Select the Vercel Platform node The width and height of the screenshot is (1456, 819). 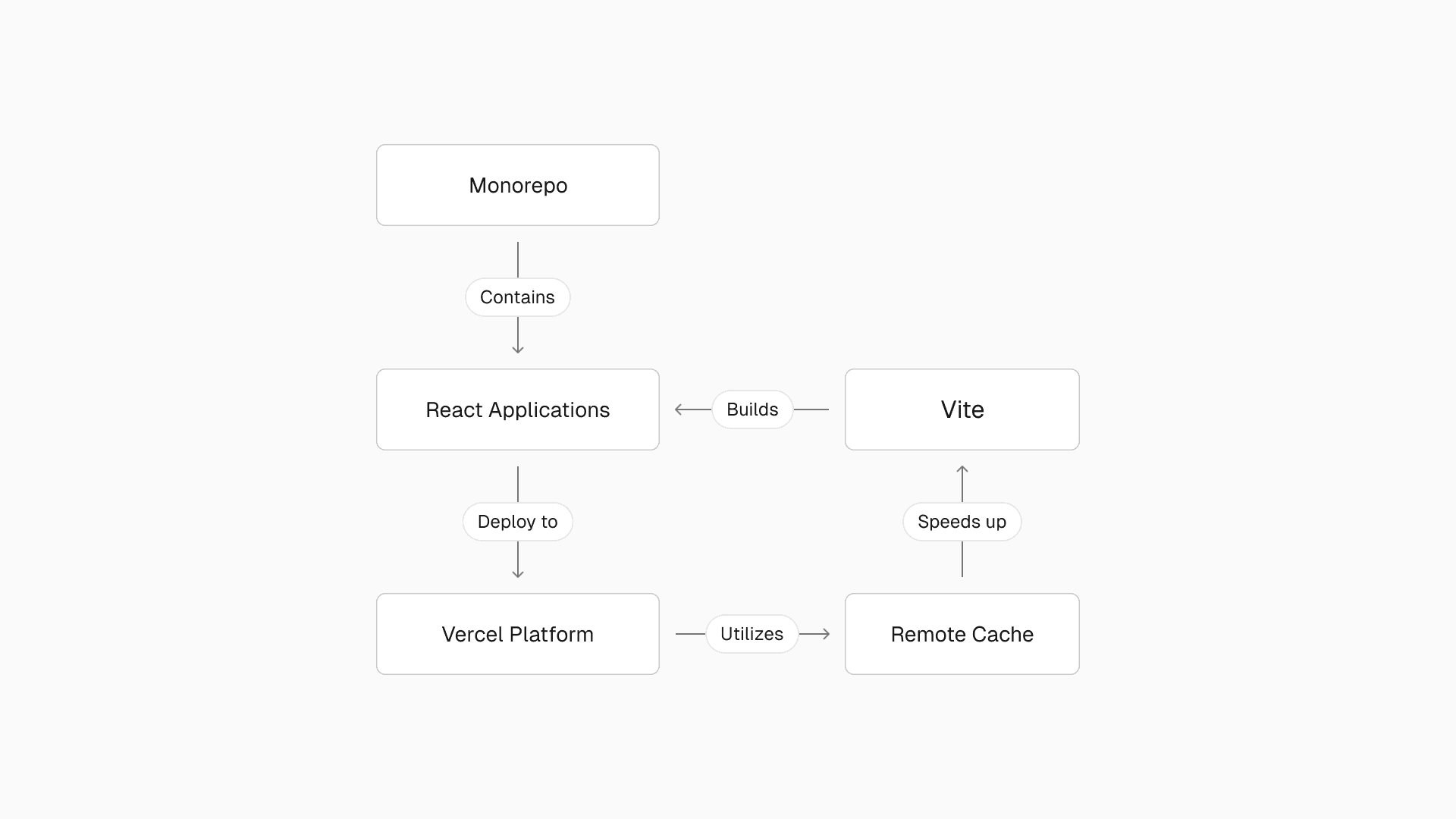(518, 634)
